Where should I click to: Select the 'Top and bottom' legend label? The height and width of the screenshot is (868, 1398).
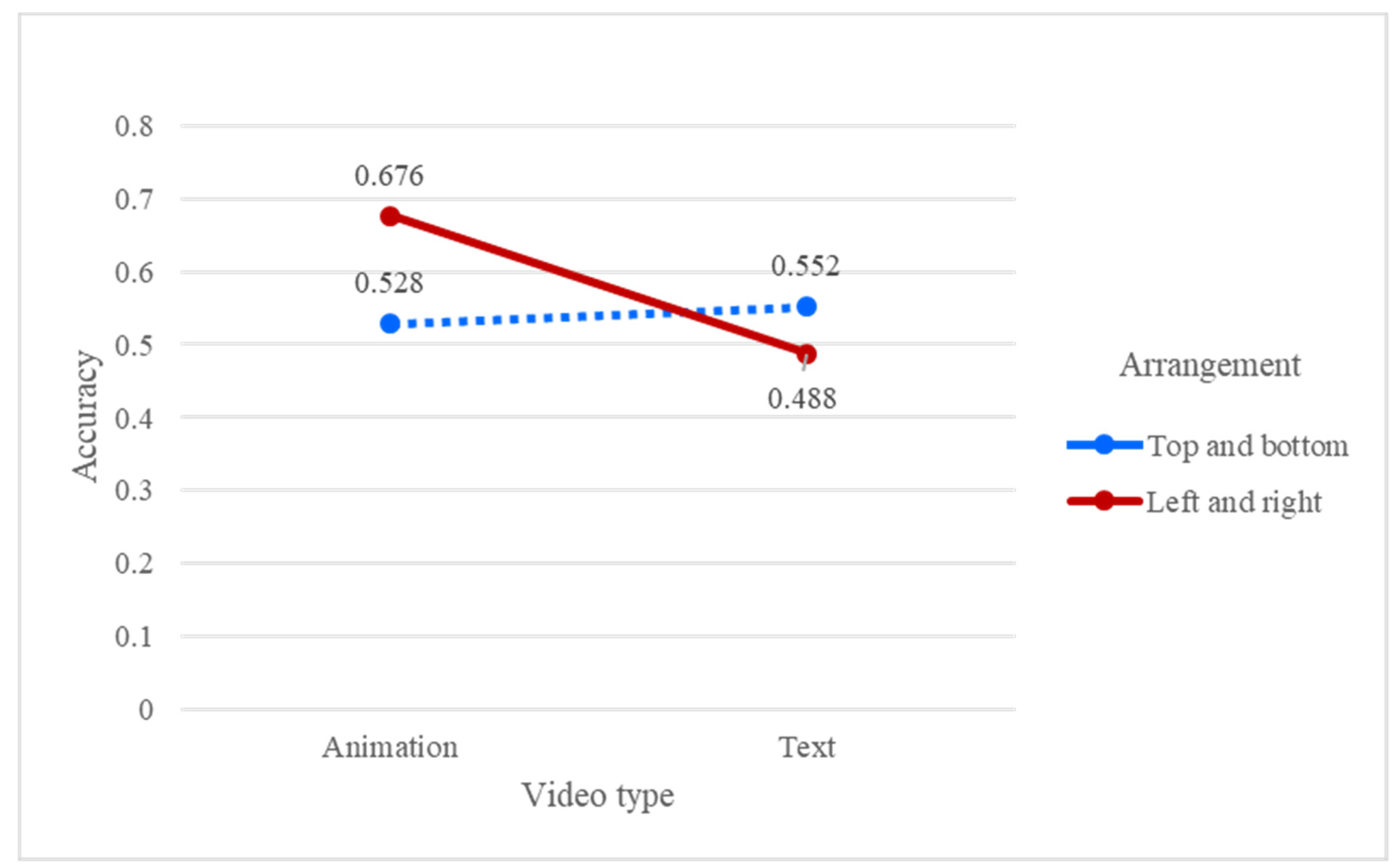1248,446
